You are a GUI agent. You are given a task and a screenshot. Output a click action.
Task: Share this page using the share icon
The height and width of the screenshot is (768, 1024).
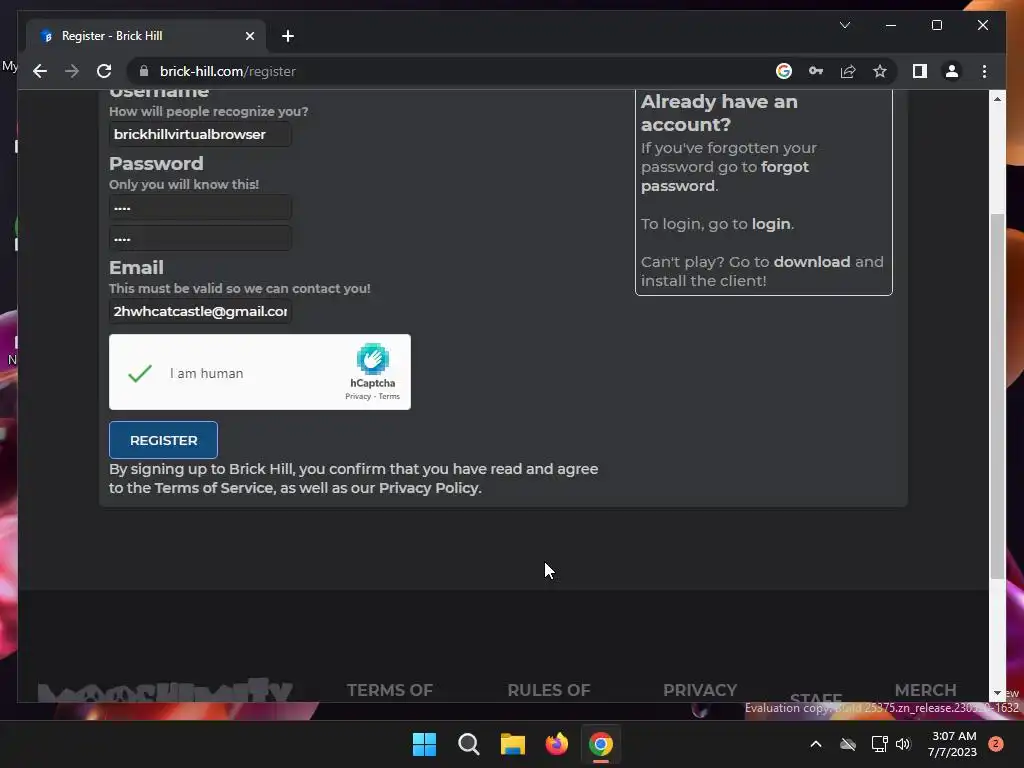pyautogui.click(x=848, y=71)
